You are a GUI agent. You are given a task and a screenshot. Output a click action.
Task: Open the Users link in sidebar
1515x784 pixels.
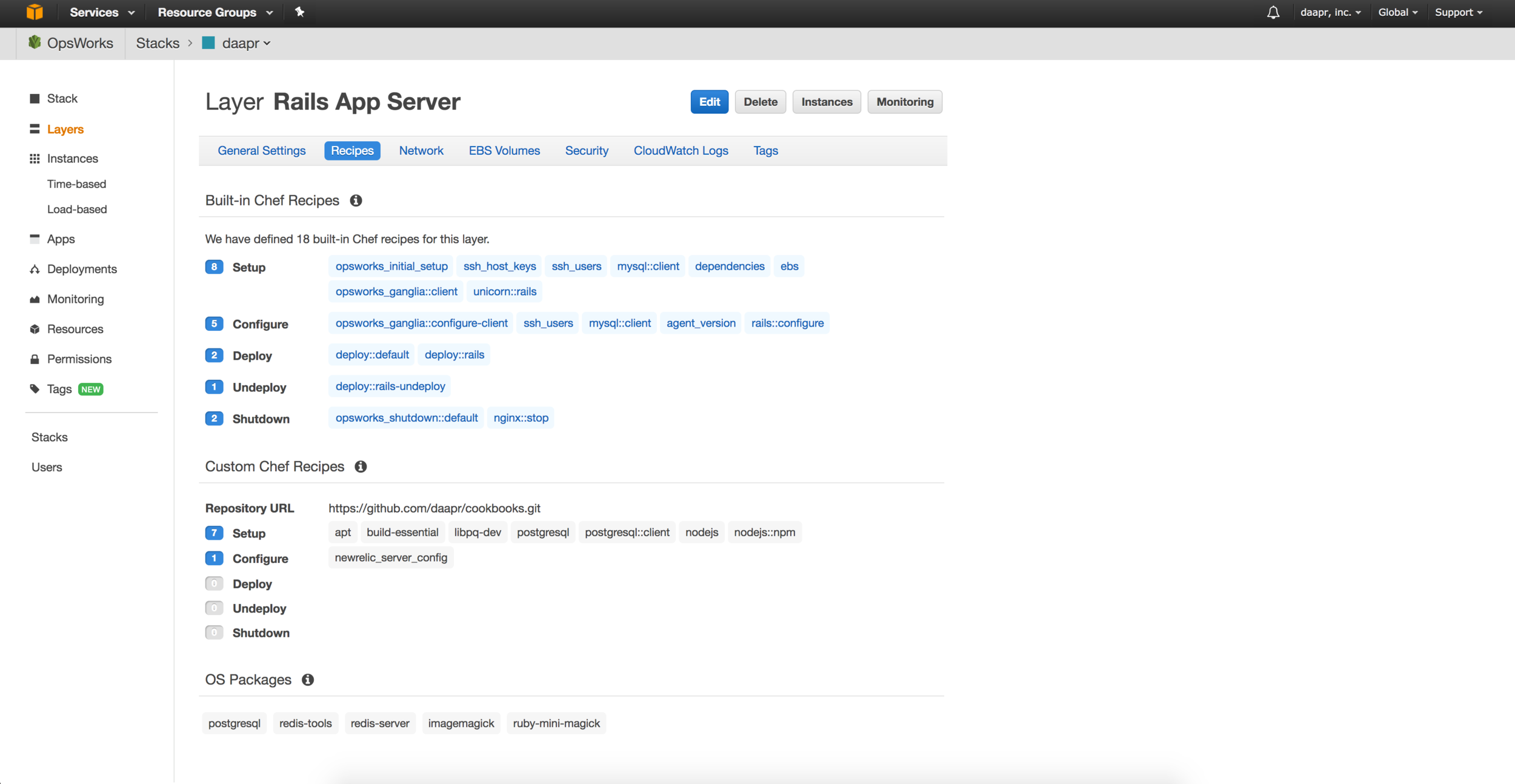pos(47,468)
